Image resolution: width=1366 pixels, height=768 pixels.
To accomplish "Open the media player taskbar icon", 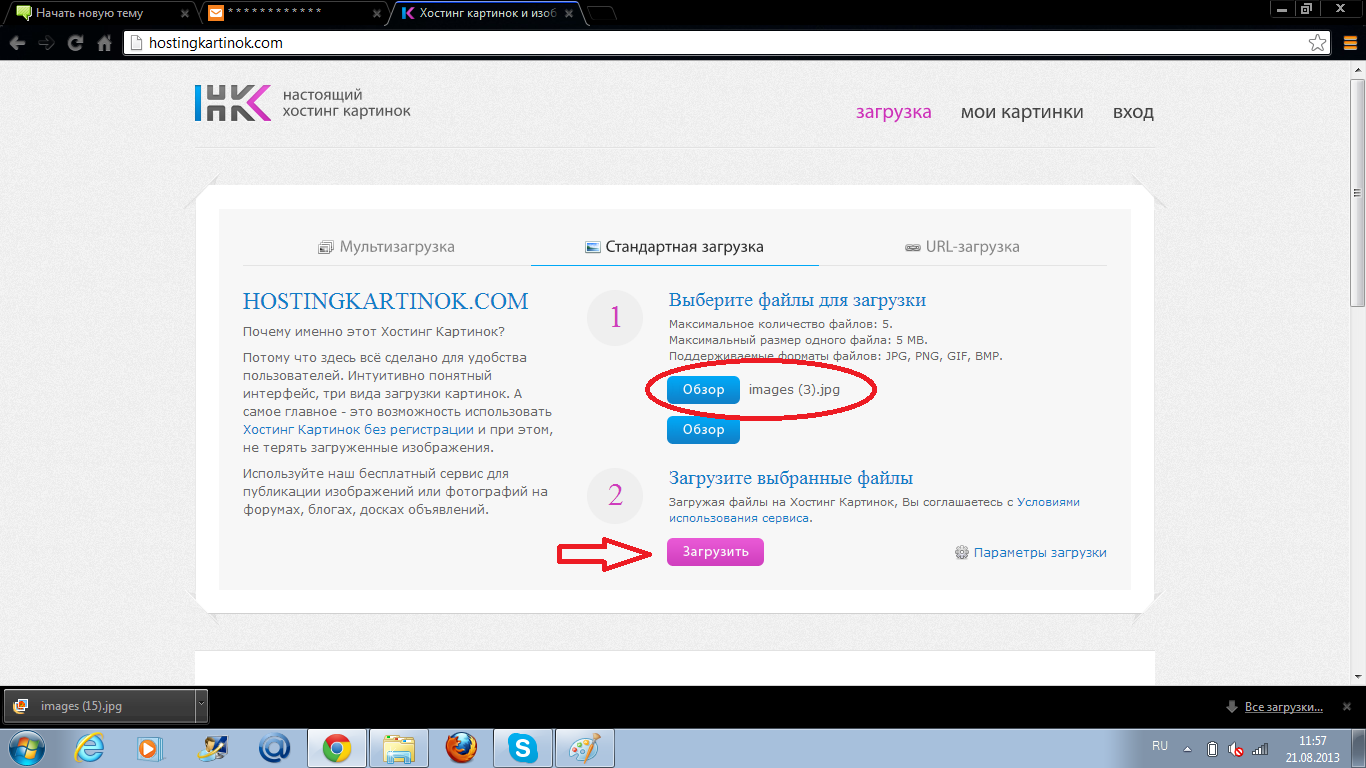I will (150, 747).
